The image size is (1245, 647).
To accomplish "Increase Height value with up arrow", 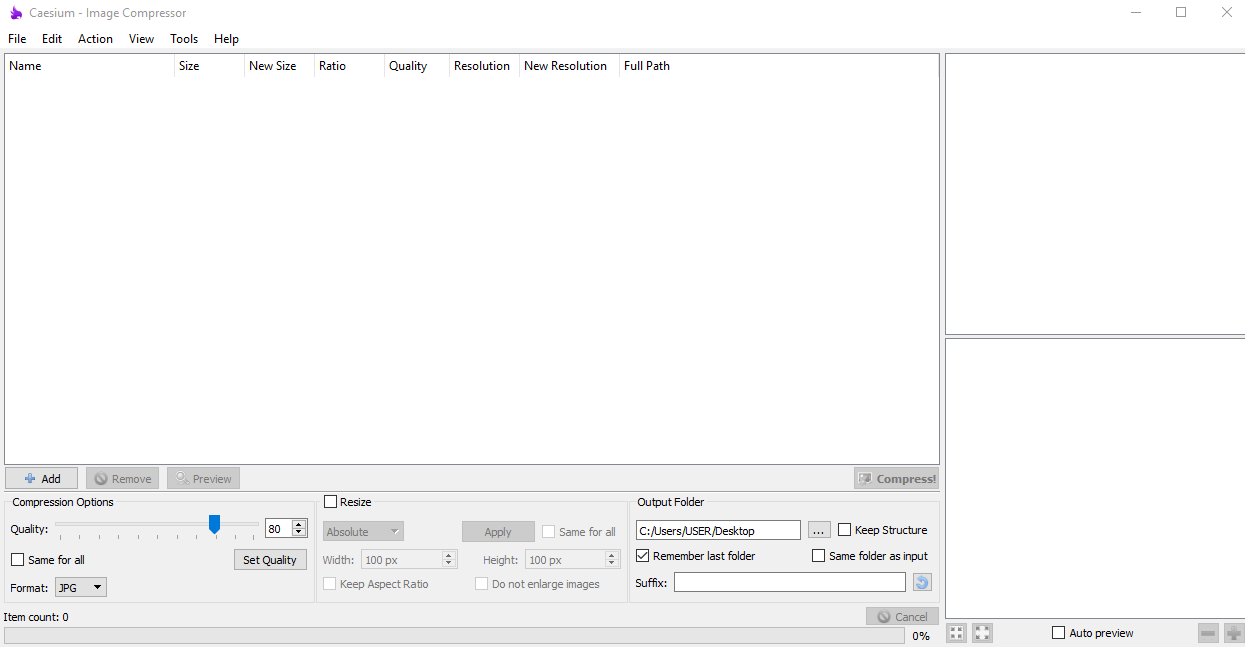I will [613, 556].
